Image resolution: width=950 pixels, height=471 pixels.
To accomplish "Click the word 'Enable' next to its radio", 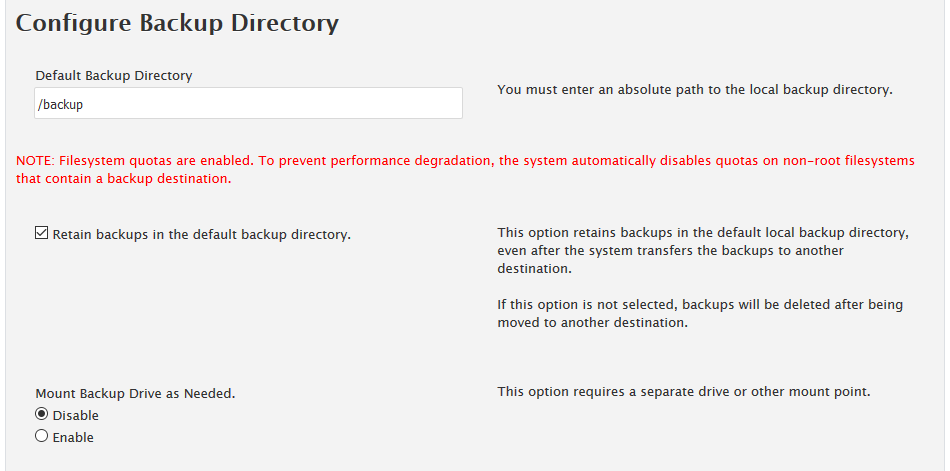I will [73, 437].
